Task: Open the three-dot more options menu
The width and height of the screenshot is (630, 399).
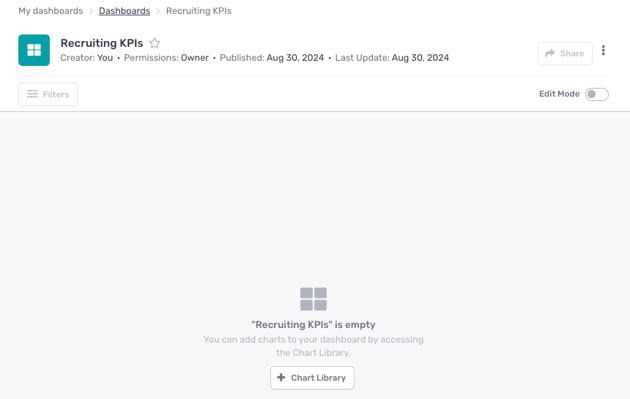Action: (603, 50)
